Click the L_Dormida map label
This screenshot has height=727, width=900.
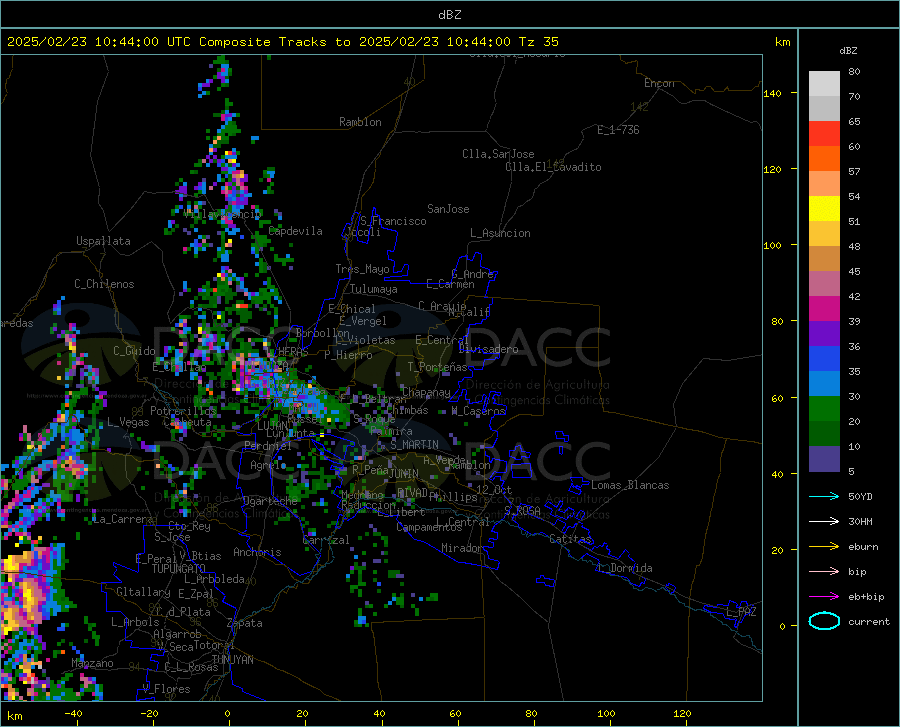[x=624, y=568]
